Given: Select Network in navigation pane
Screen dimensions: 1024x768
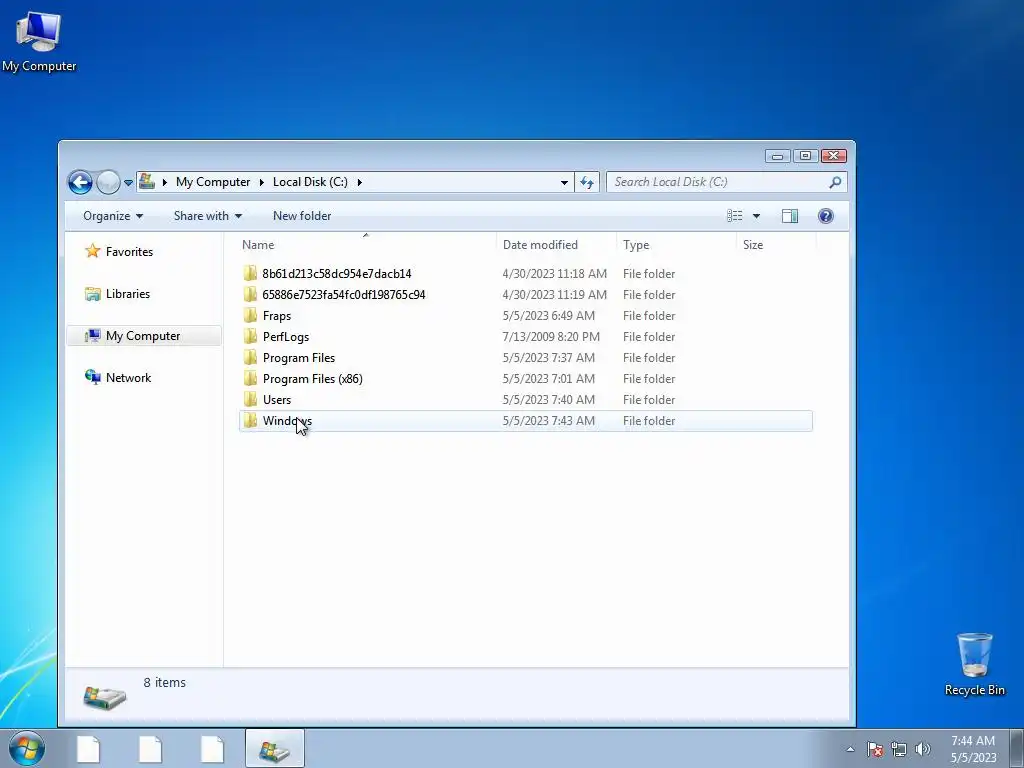Looking at the screenshot, I should 118,377.
